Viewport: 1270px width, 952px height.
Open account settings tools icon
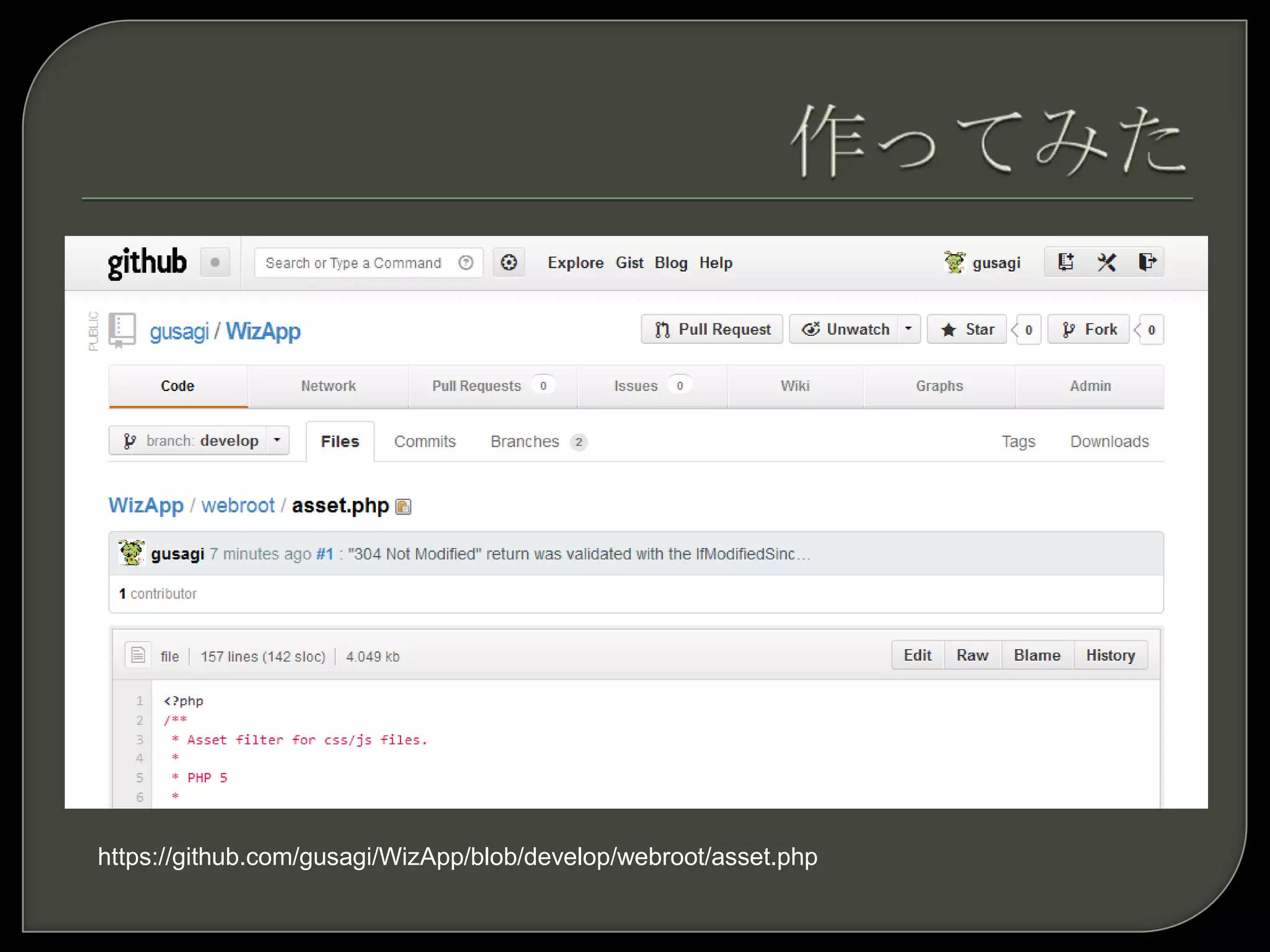(x=1106, y=262)
